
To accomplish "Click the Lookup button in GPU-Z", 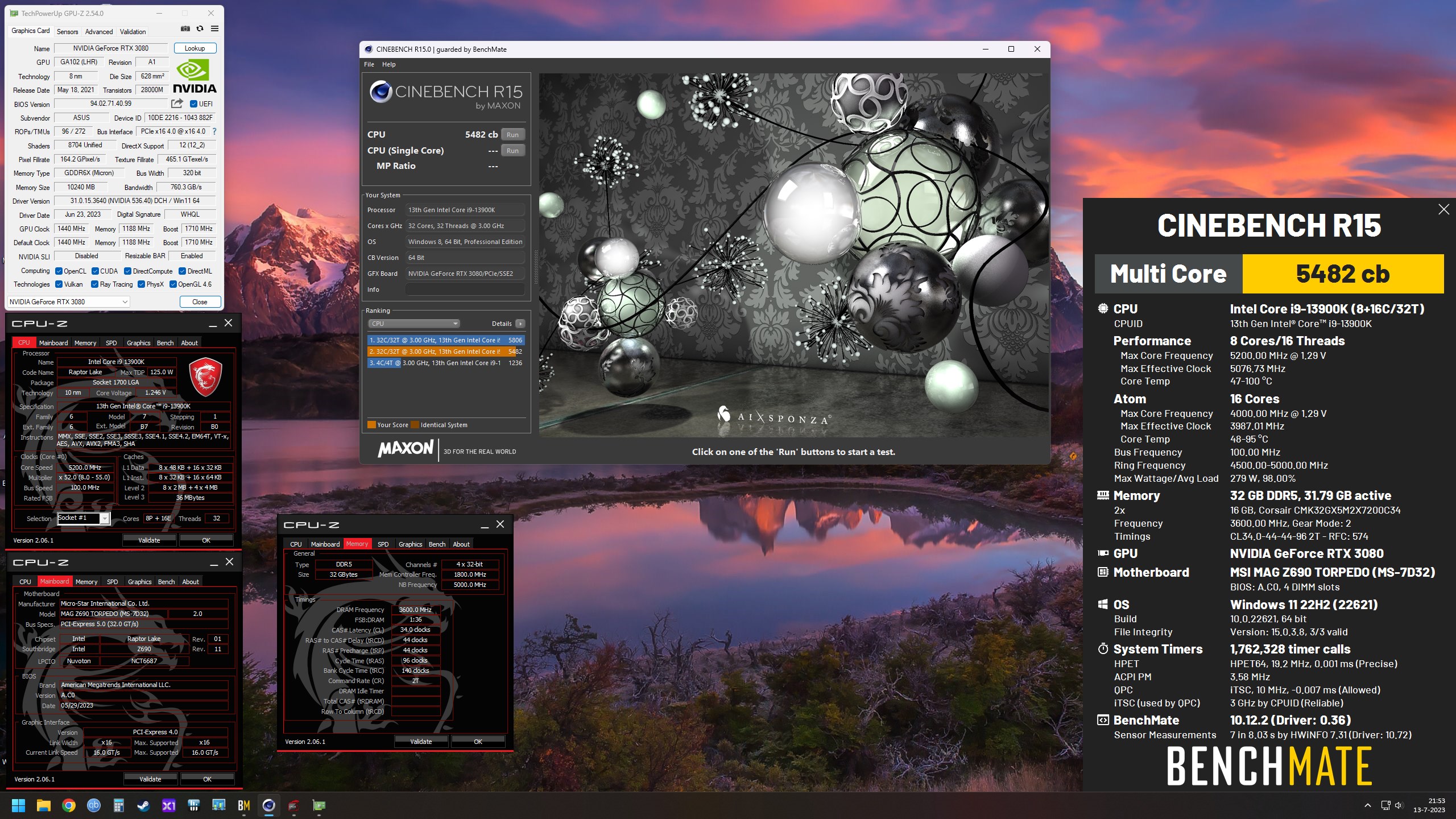I will pyautogui.click(x=195, y=48).
